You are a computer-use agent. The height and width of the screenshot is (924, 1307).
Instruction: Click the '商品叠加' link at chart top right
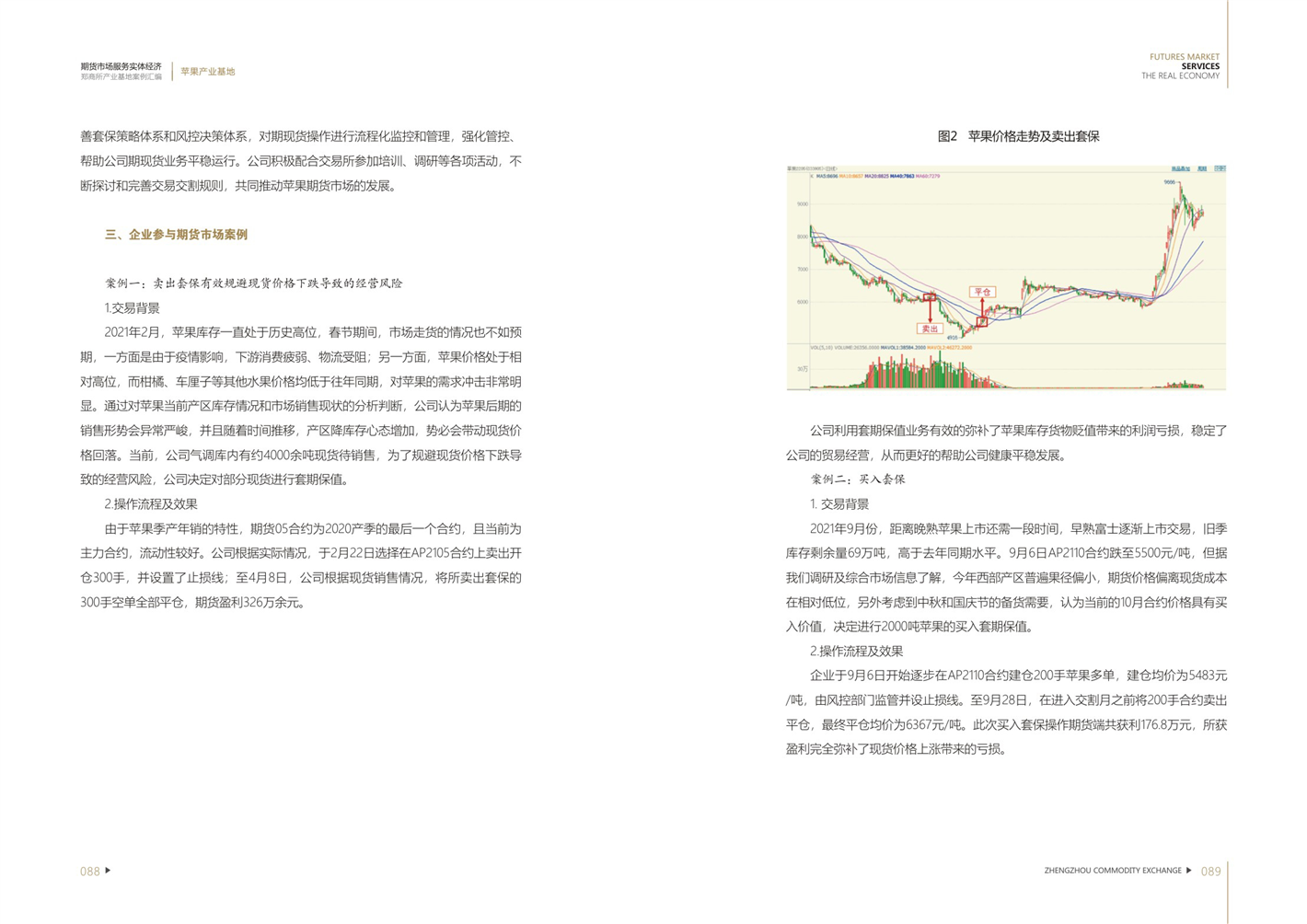[x=1181, y=169]
